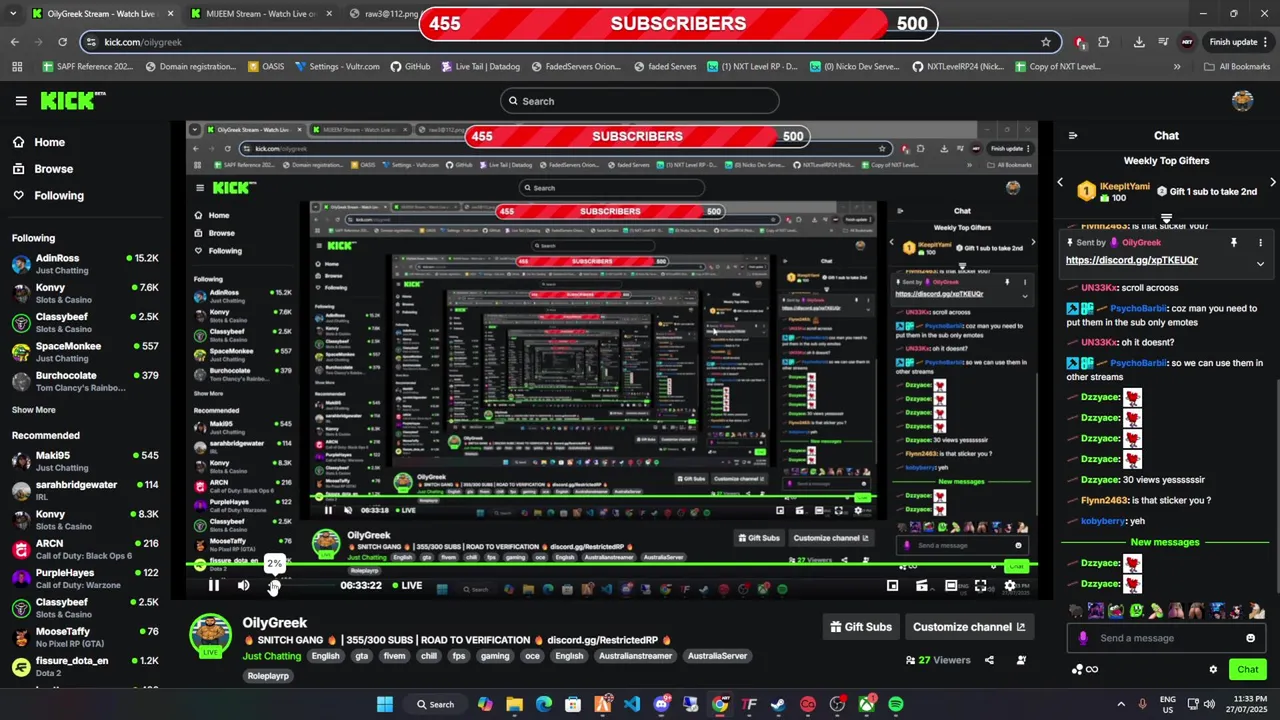Click the Roleplayrp tag
The height and width of the screenshot is (720, 1280).
[268, 676]
